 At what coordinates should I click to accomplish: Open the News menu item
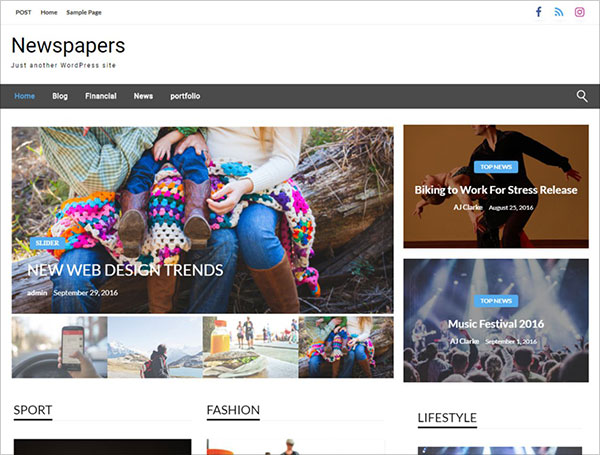pyautogui.click(x=143, y=96)
